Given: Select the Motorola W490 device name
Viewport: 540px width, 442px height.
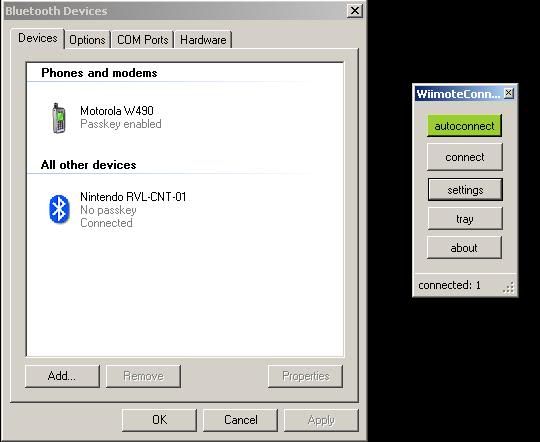Looking at the screenshot, I should click(117, 111).
